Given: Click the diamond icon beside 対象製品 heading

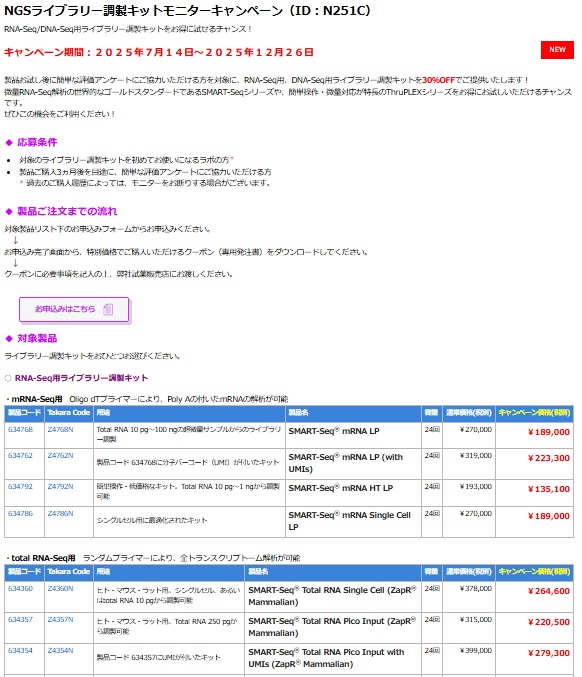Looking at the screenshot, I should pos(9,338).
